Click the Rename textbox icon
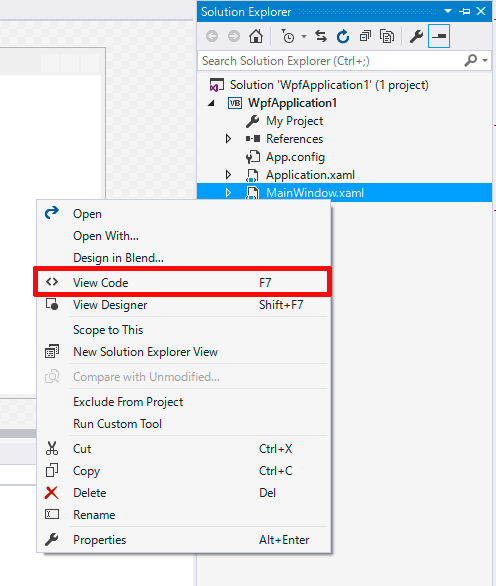 (x=52, y=514)
